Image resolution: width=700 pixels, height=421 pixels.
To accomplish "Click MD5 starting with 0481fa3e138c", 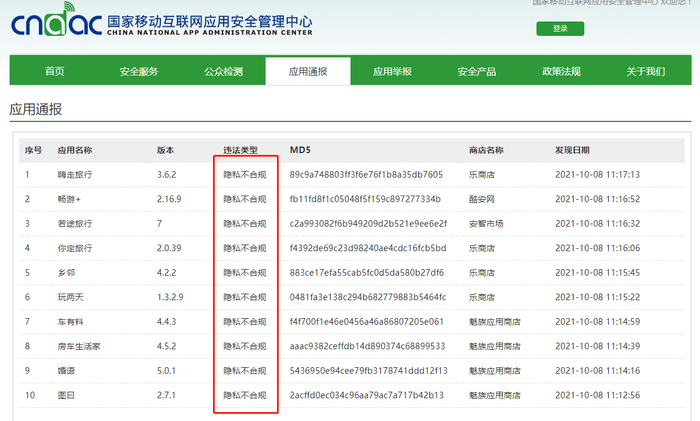I will (368, 297).
